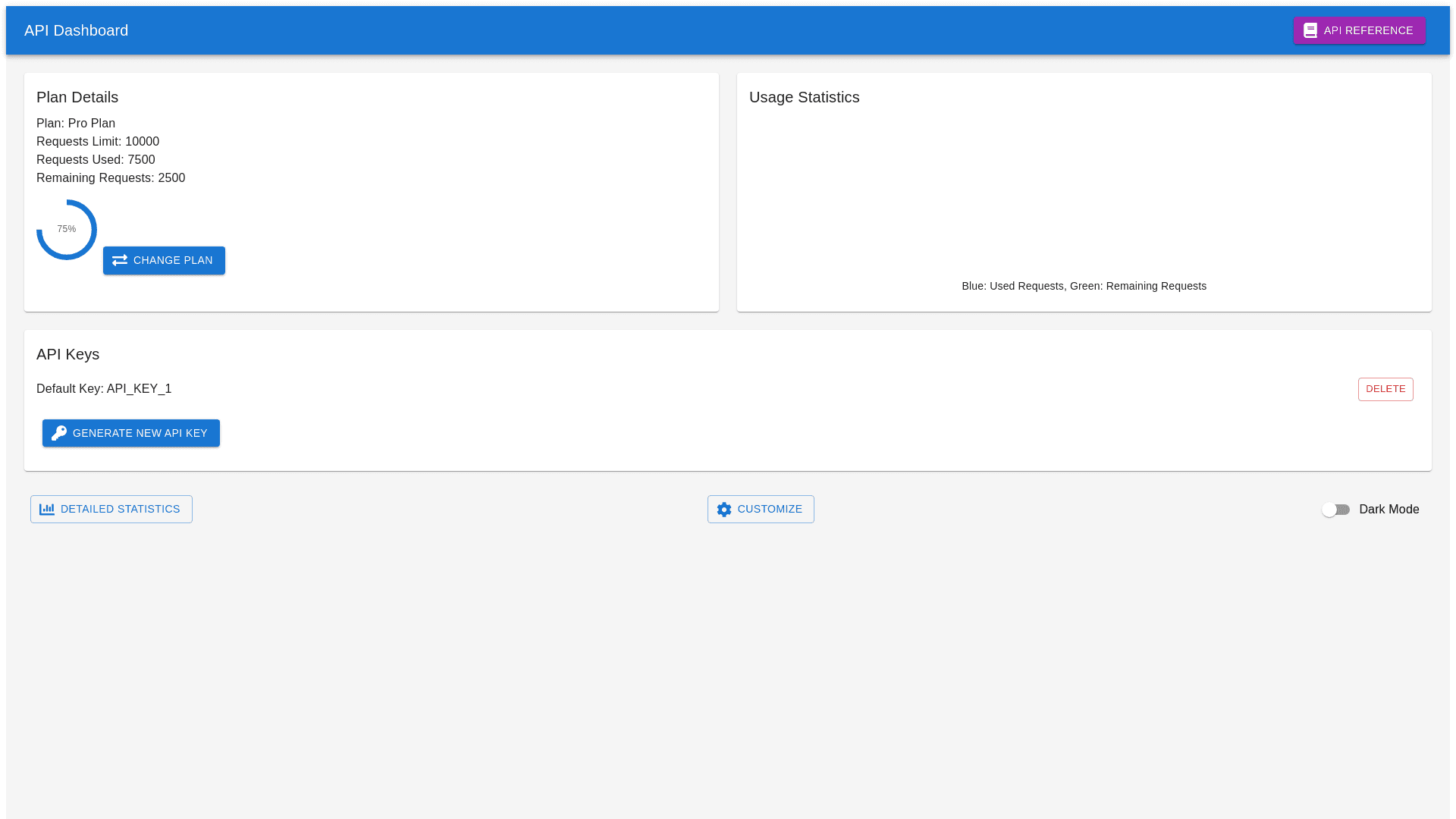Click the Plan Details heading
Image resolution: width=1456 pixels, height=819 pixels.
[x=77, y=97]
